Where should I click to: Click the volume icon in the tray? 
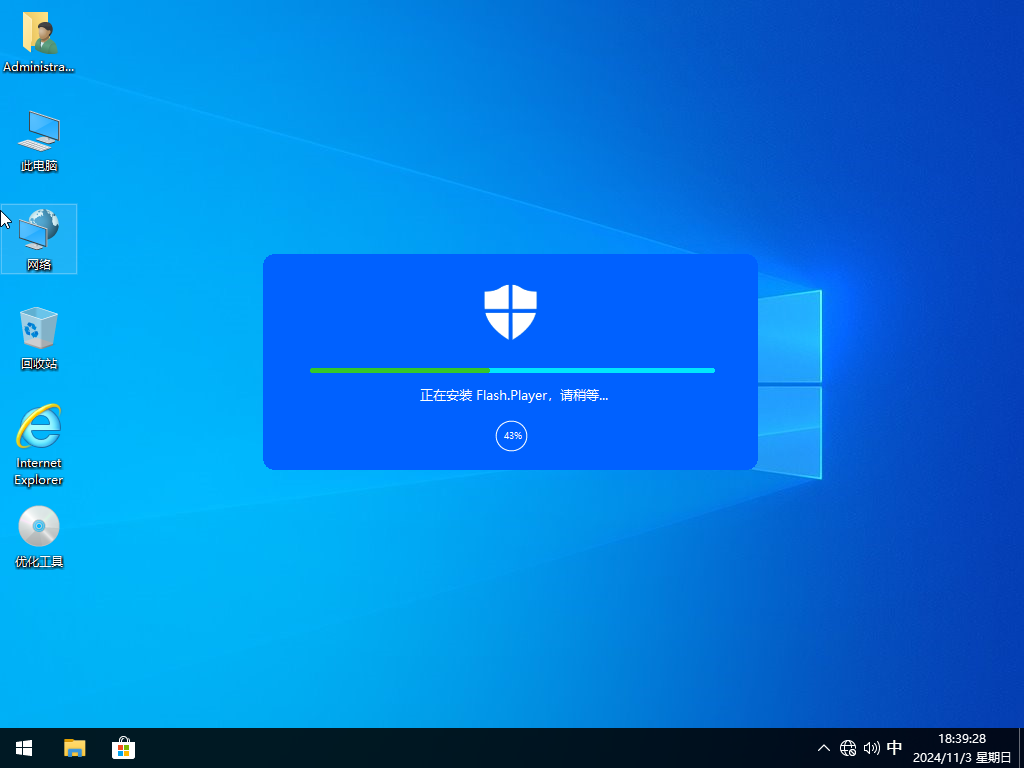871,747
